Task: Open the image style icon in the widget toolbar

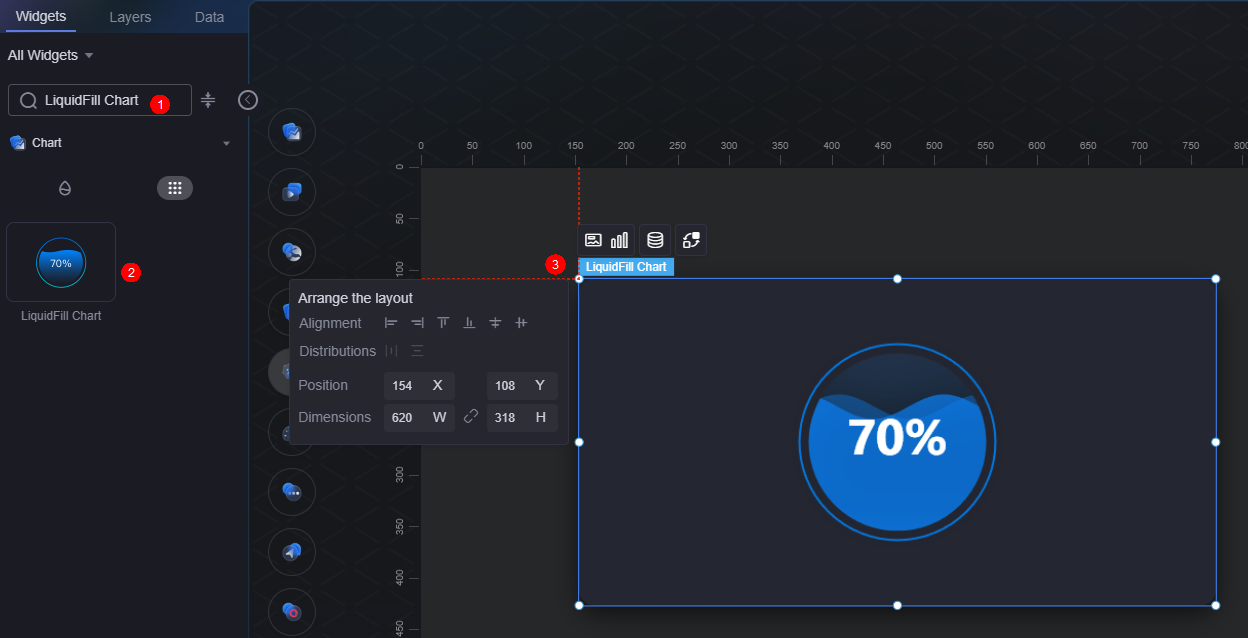Action: tap(593, 240)
